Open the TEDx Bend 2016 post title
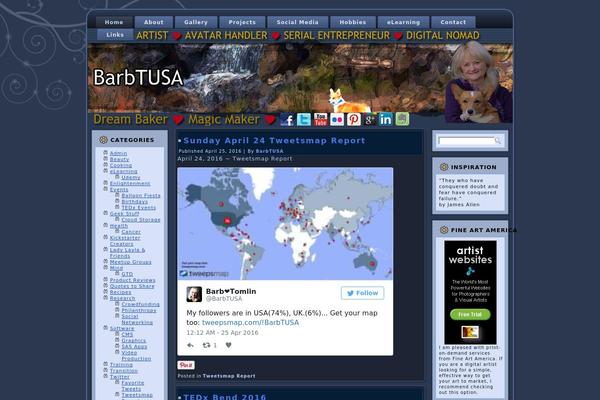Image resolution: width=600 pixels, height=400 pixels. tap(225, 397)
